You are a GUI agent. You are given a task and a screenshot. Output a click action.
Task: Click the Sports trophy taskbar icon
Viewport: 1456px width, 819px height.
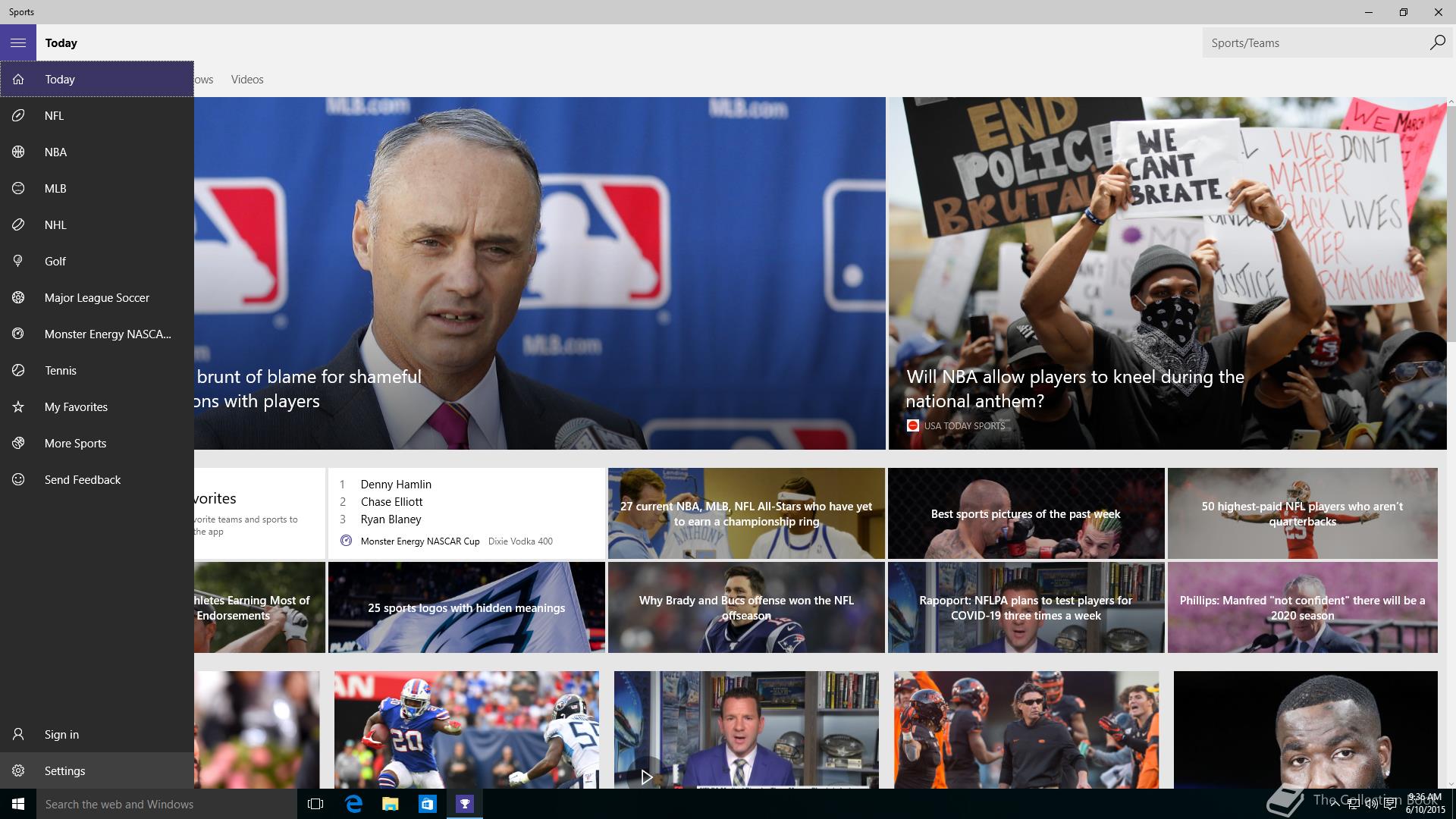464,804
